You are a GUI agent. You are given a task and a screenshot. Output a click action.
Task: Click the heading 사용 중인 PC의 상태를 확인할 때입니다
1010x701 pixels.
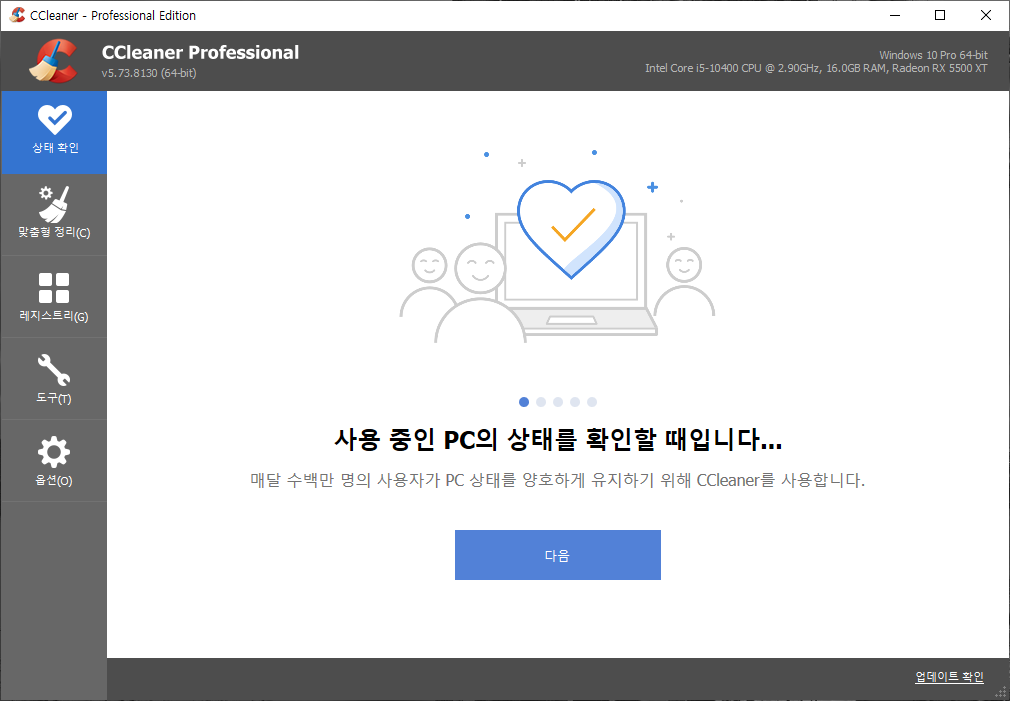(x=558, y=440)
